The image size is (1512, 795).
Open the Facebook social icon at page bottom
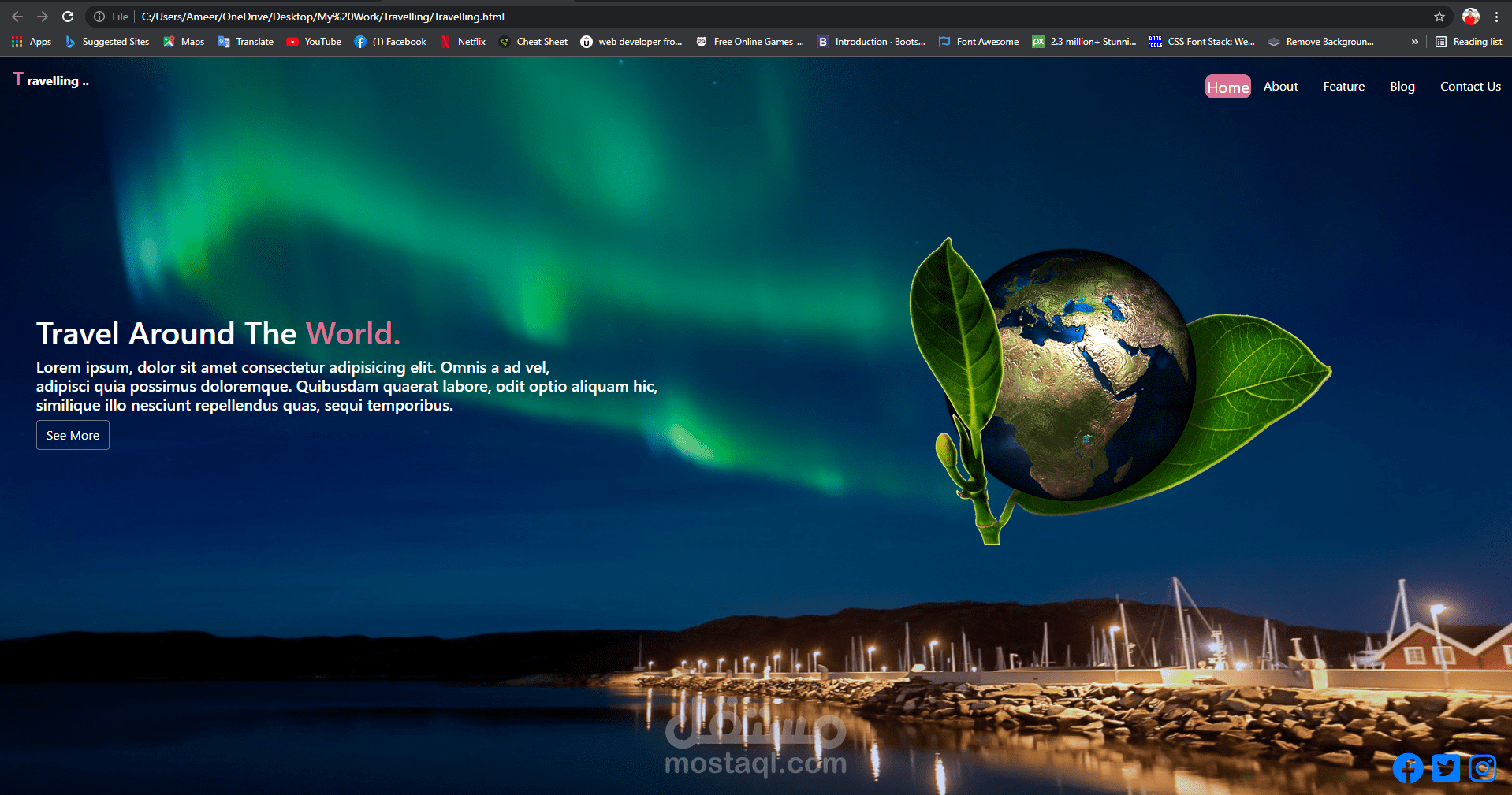point(1408,768)
